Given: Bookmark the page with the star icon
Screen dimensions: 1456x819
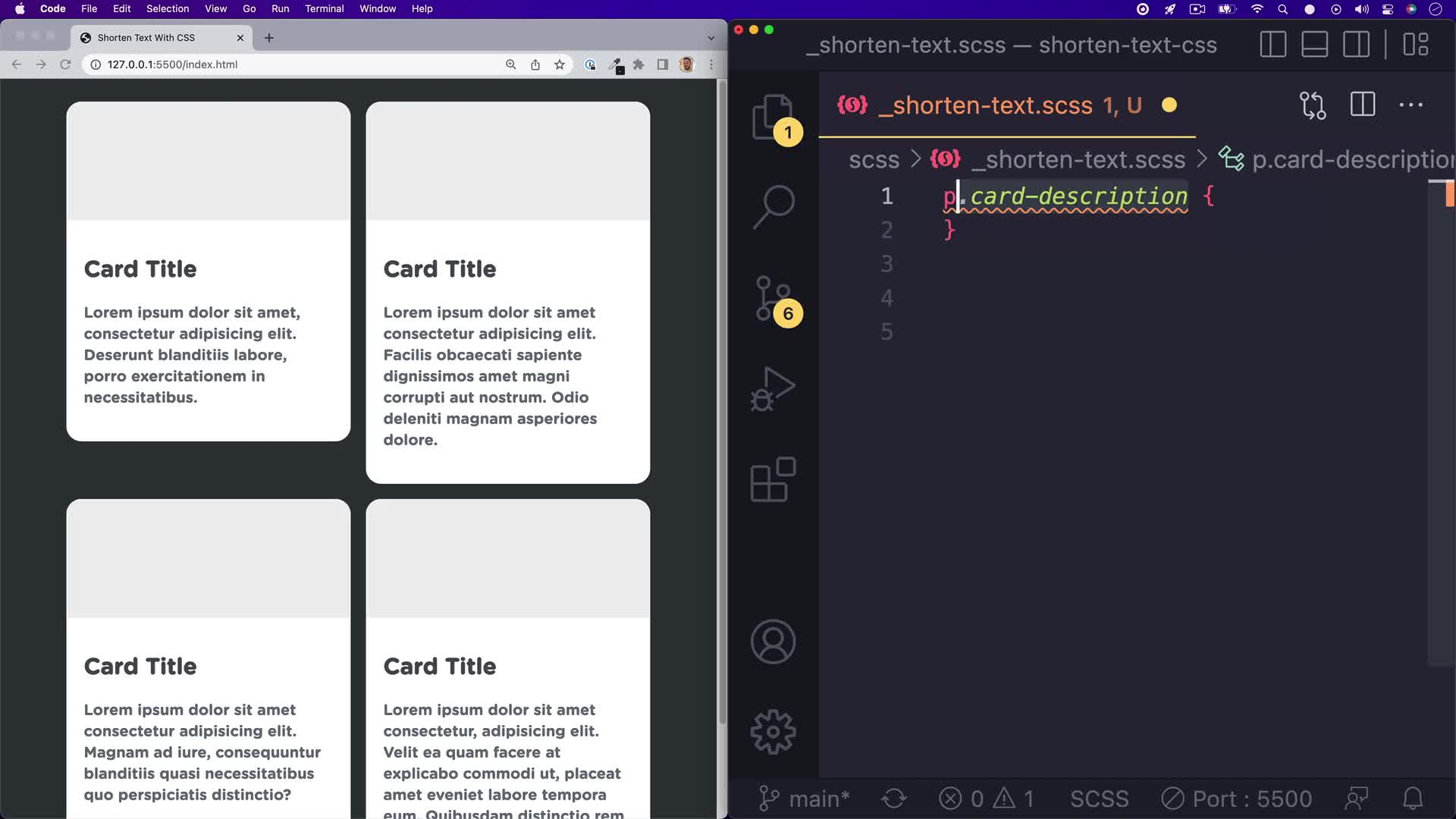Looking at the screenshot, I should 560,64.
